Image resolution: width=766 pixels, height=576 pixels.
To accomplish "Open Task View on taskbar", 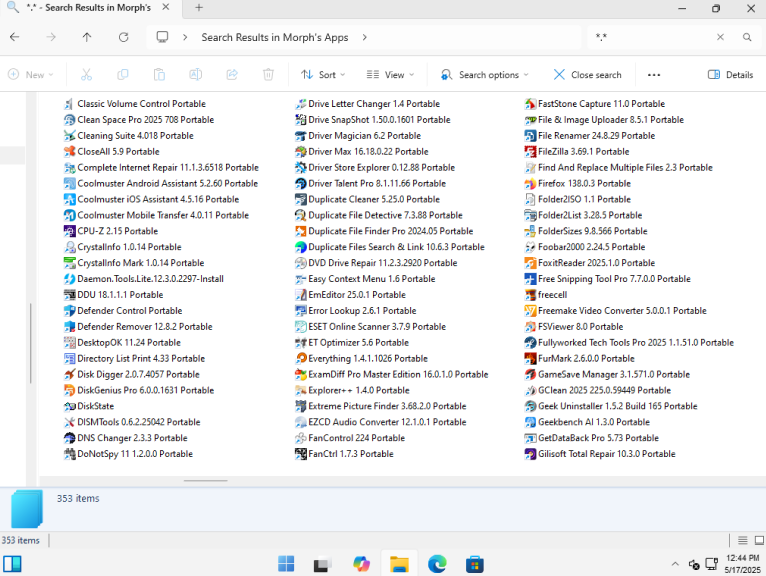I will coord(323,564).
